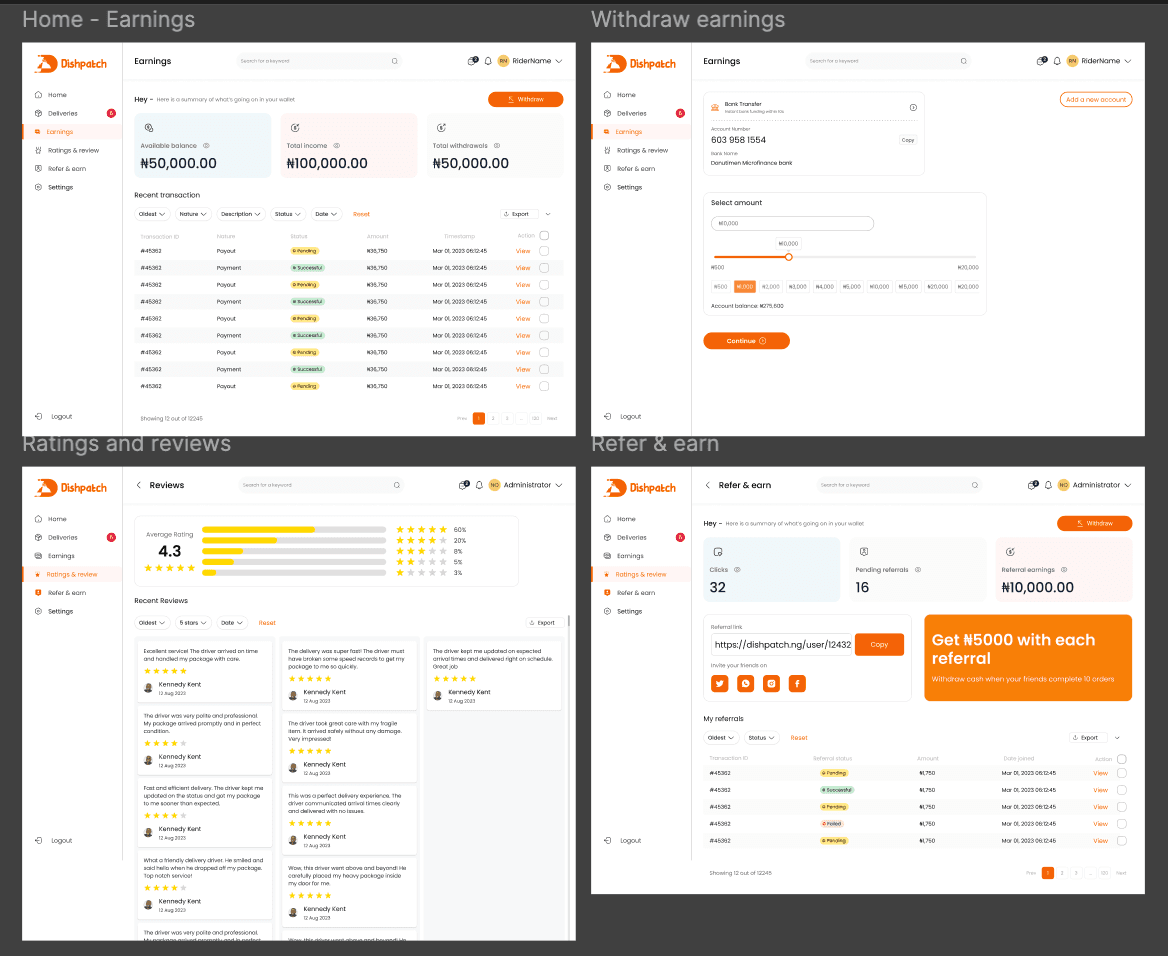Select Refer & earn in Reviews frame sidebar
The image size is (1168, 956).
click(x=67, y=593)
